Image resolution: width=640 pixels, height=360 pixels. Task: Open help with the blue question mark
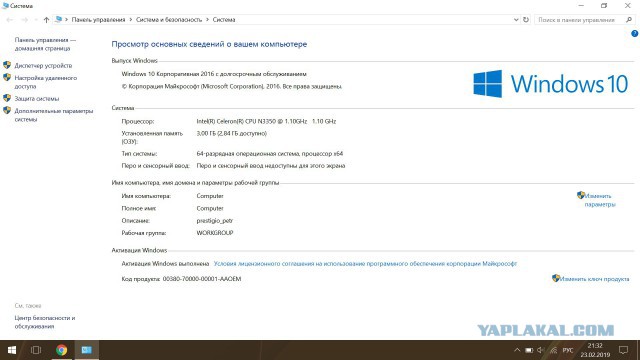click(x=635, y=34)
